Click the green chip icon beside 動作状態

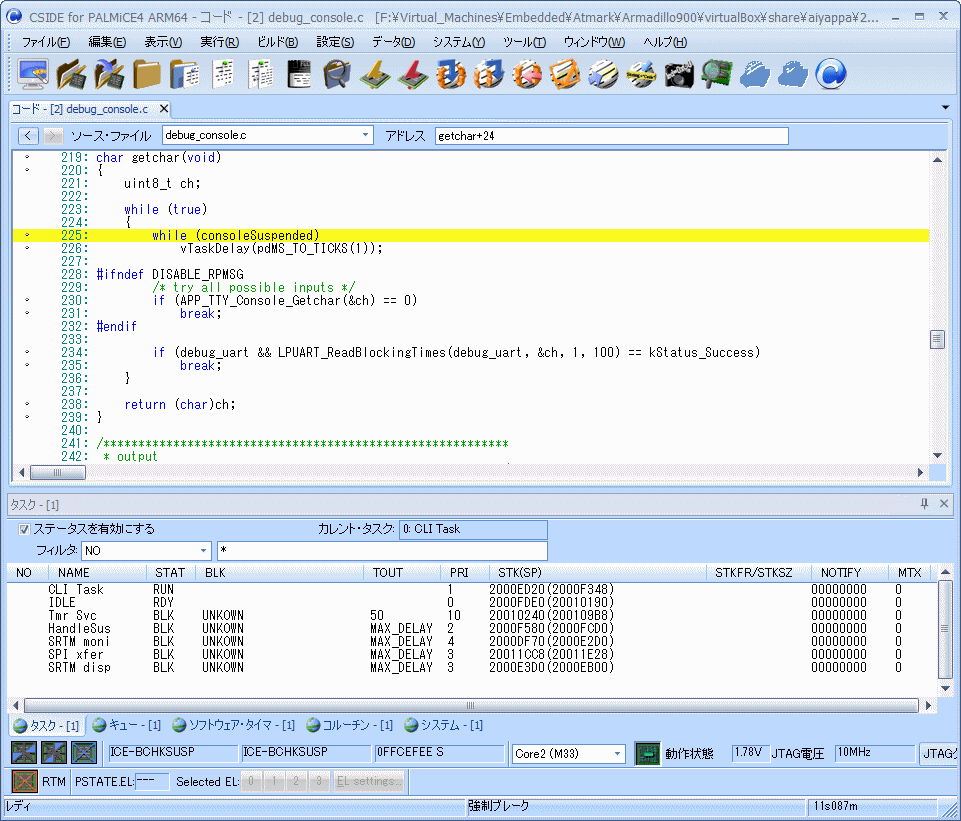coord(647,753)
